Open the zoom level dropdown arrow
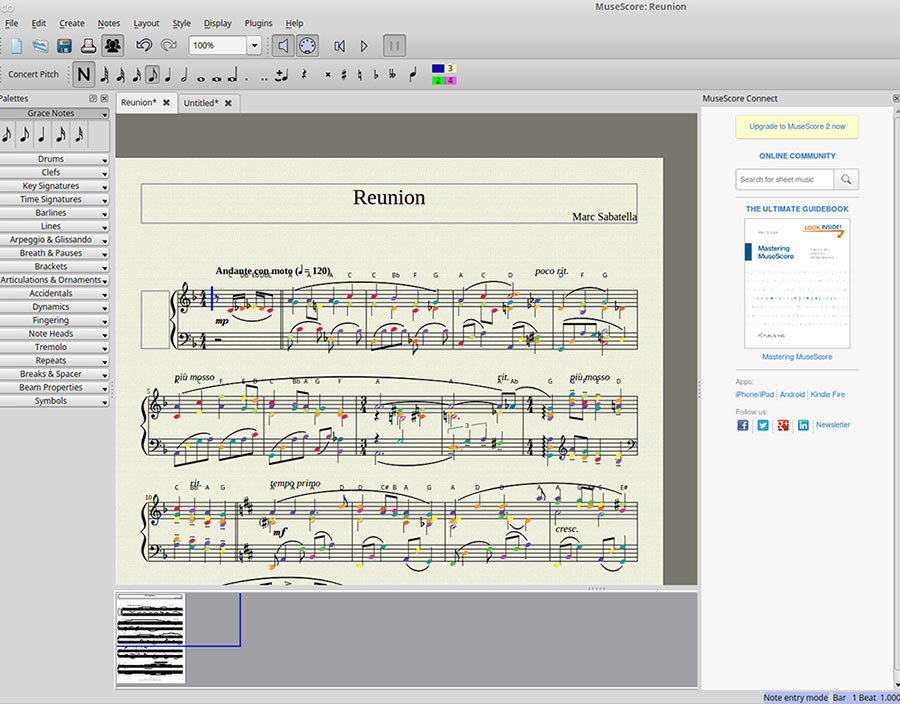Viewport: 900px width, 704px height. [x=254, y=45]
